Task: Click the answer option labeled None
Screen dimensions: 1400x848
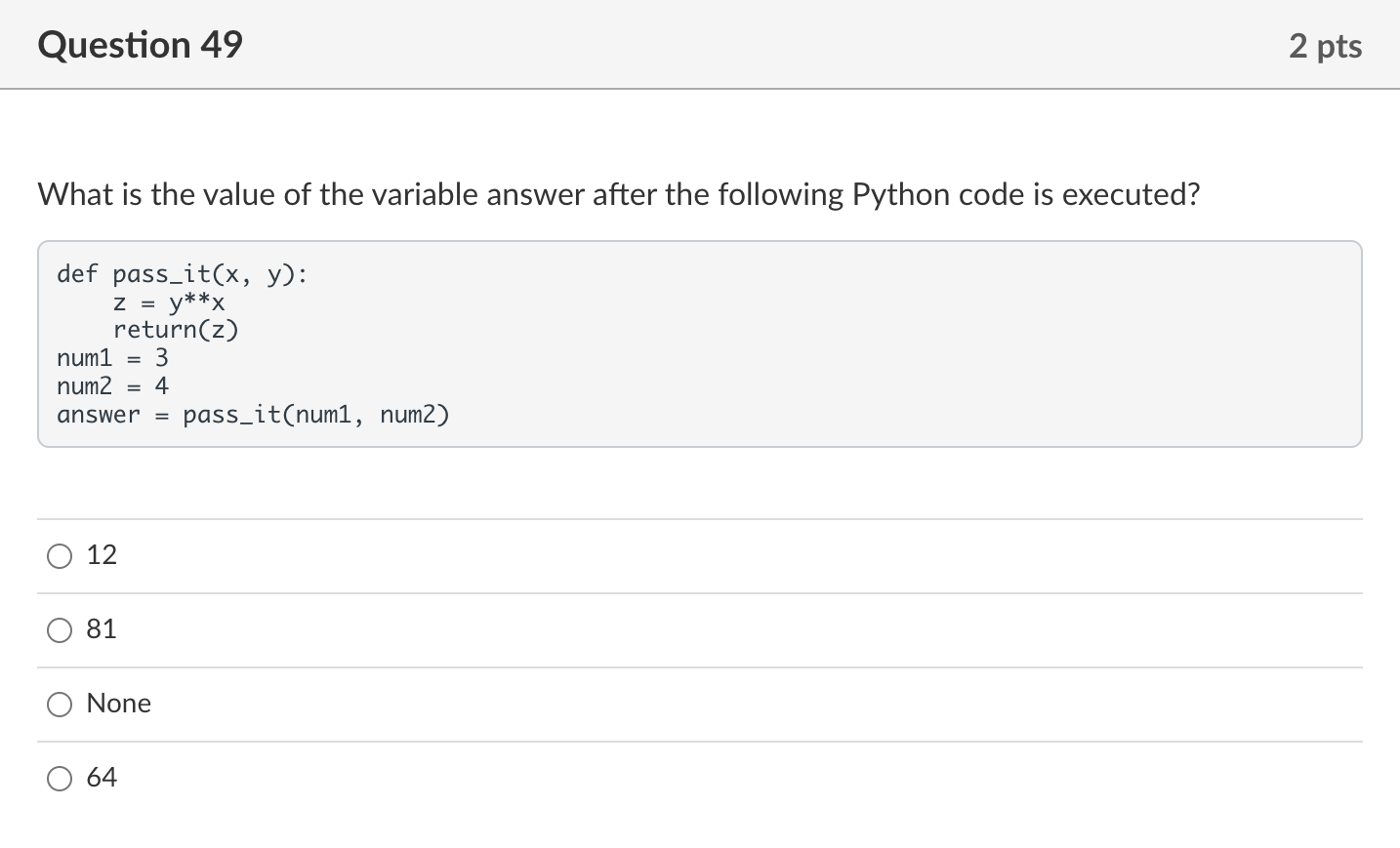Action: [x=119, y=704]
